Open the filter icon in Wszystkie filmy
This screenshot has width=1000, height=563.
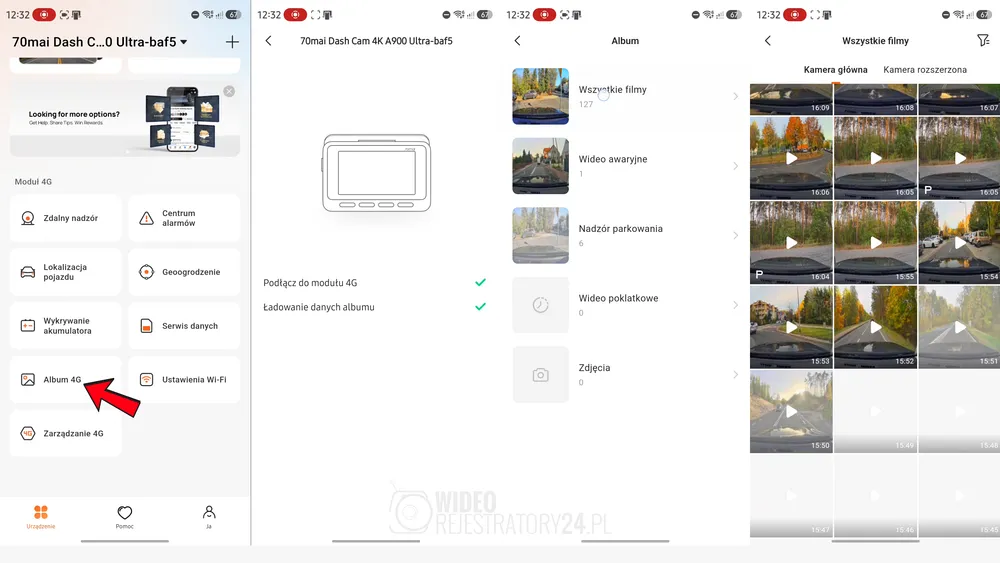[983, 41]
